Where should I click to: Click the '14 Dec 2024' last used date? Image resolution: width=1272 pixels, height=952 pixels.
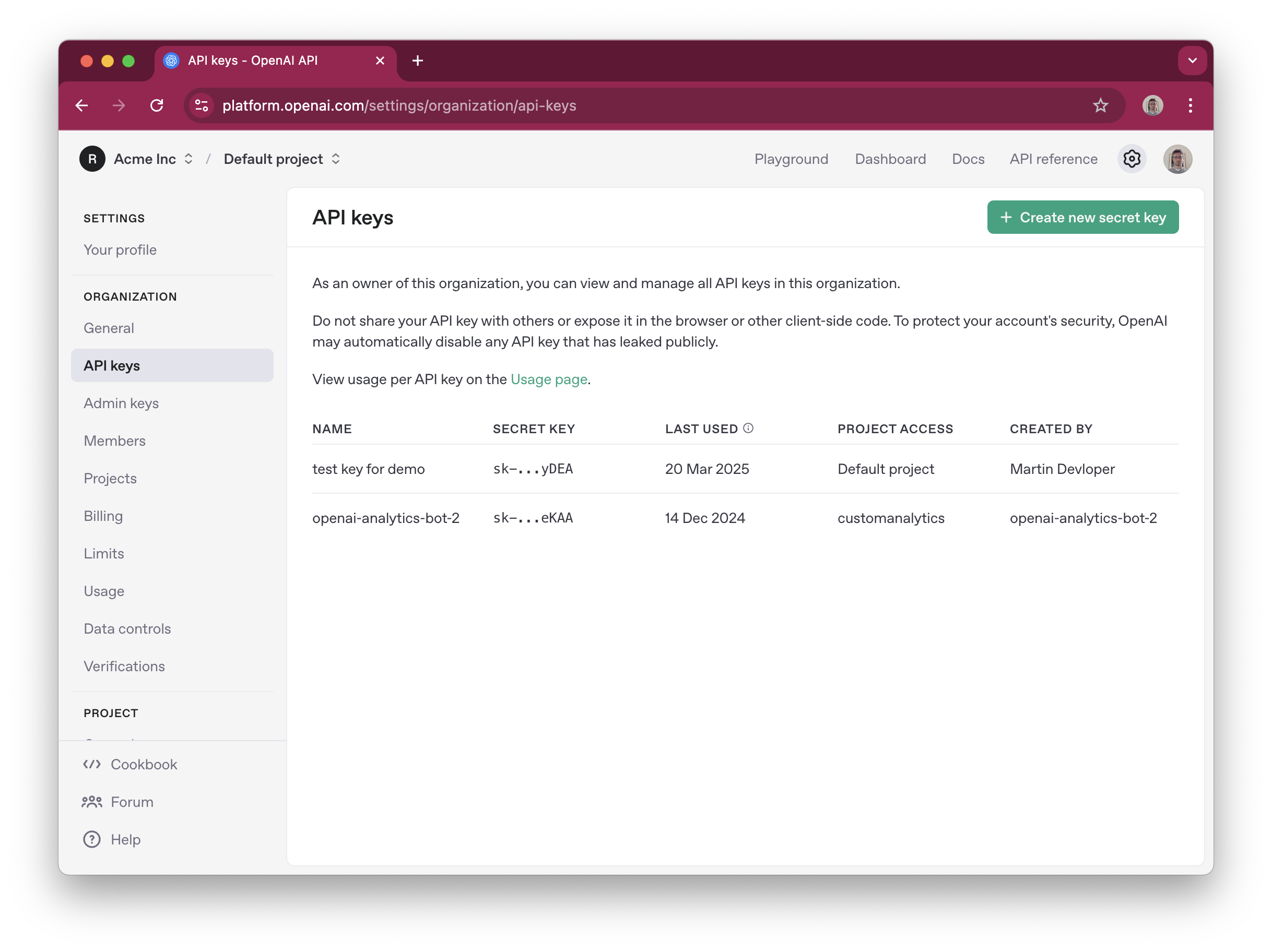[x=705, y=518]
